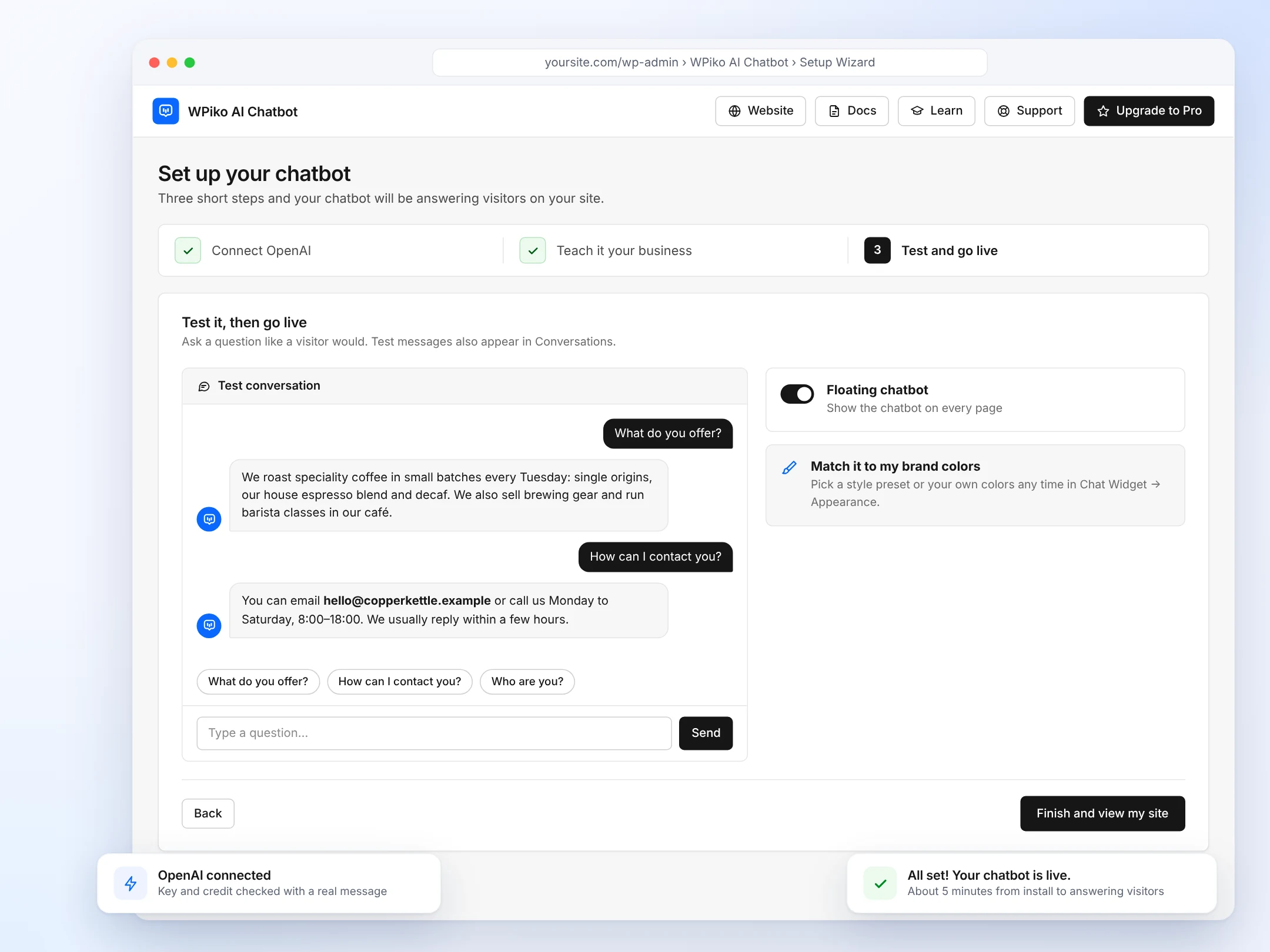
Task: Click 'All set! Your chatbot is live.' text
Action: (x=989, y=875)
